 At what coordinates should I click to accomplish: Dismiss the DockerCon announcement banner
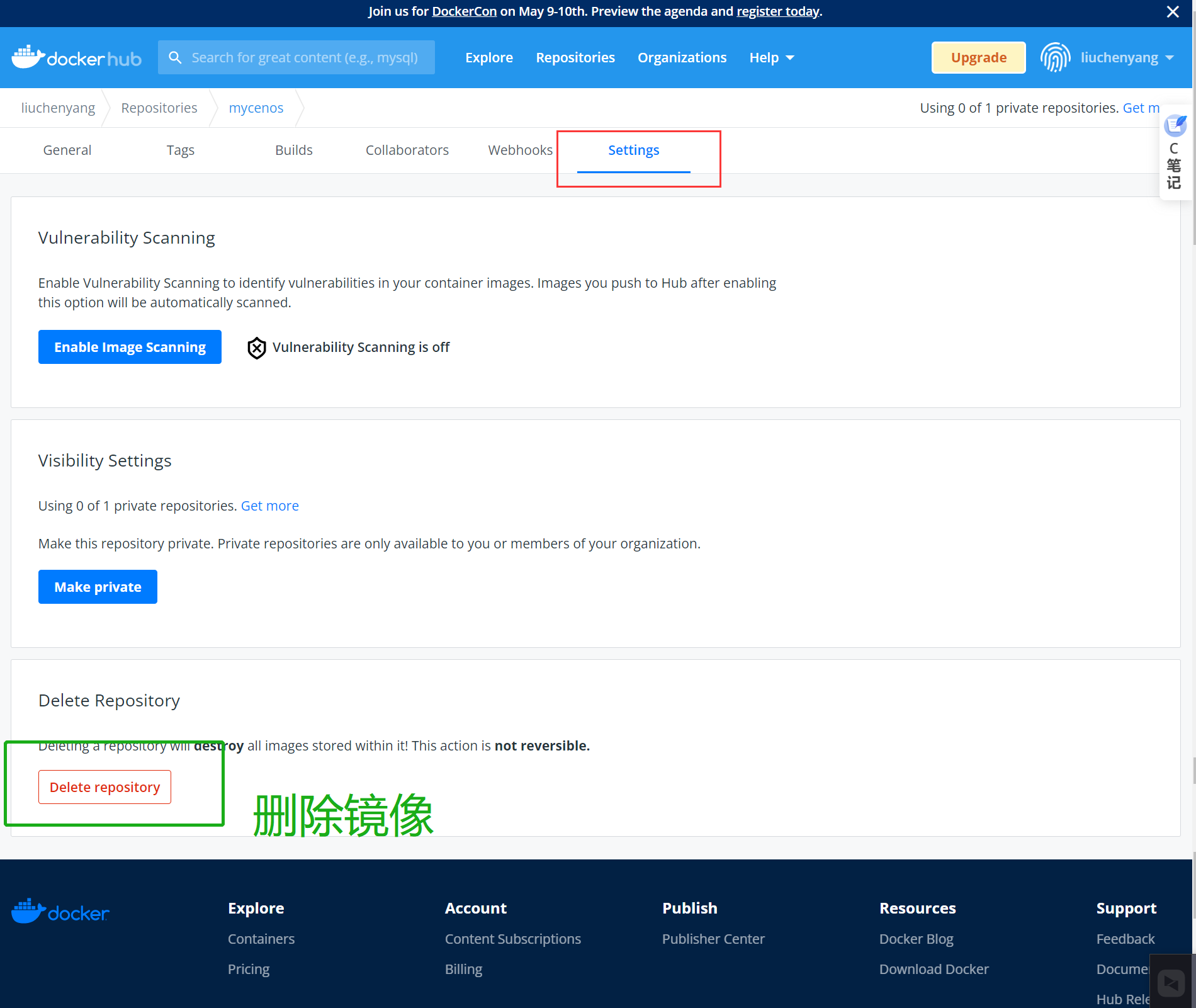tap(1172, 12)
